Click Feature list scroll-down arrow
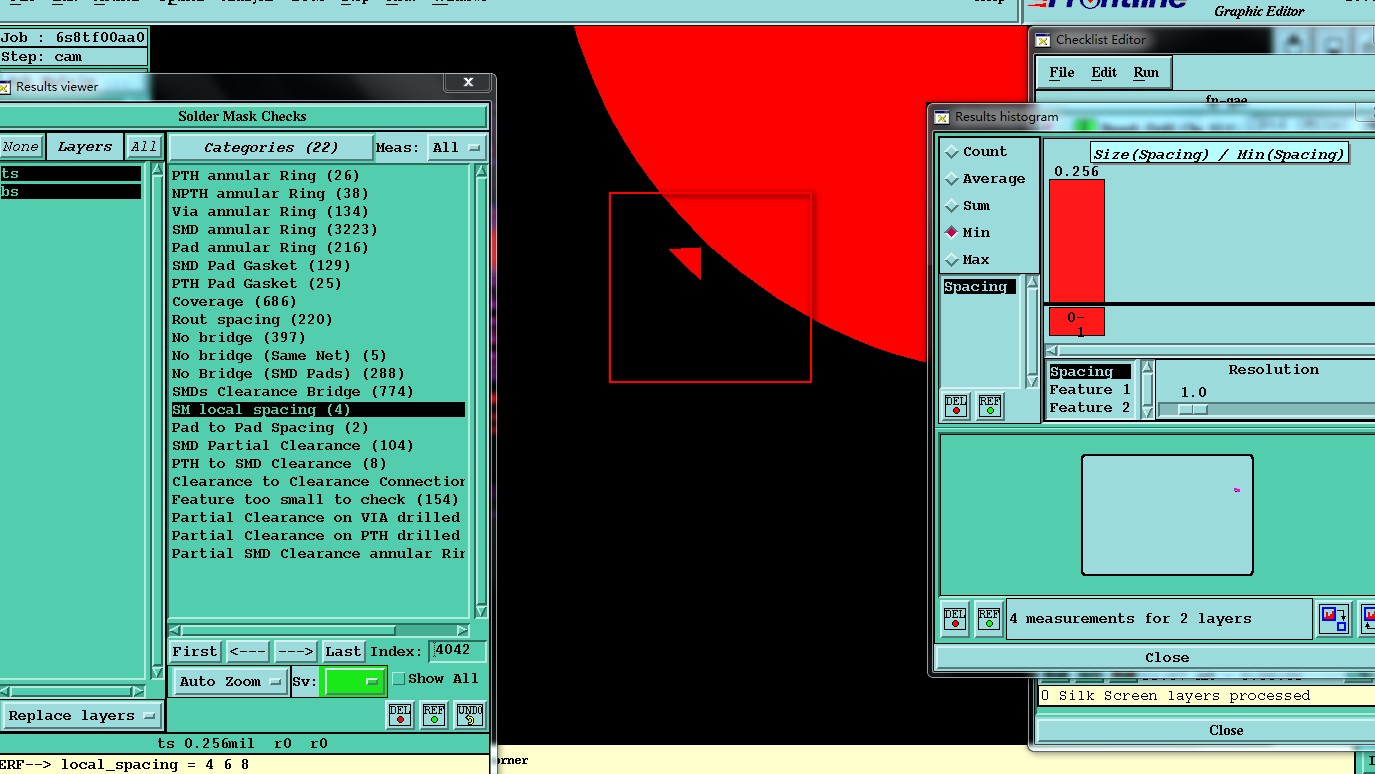Image resolution: width=1375 pixels, height=774 pixels. click(x=1148, y=413)
